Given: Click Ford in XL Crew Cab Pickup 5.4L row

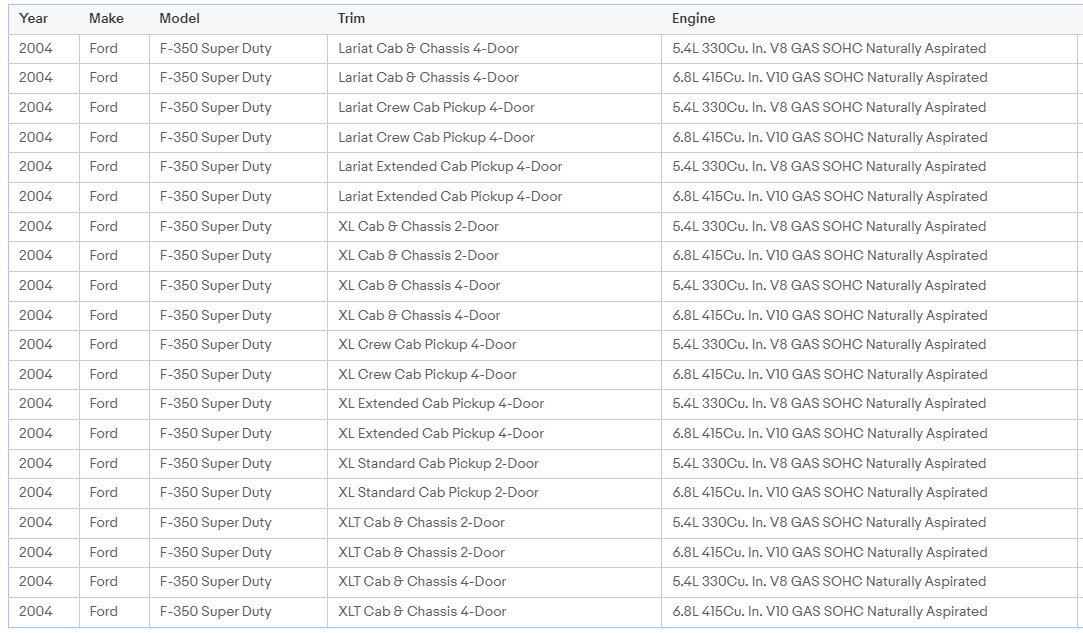Looking at the screenshot, I should (104, 344).
